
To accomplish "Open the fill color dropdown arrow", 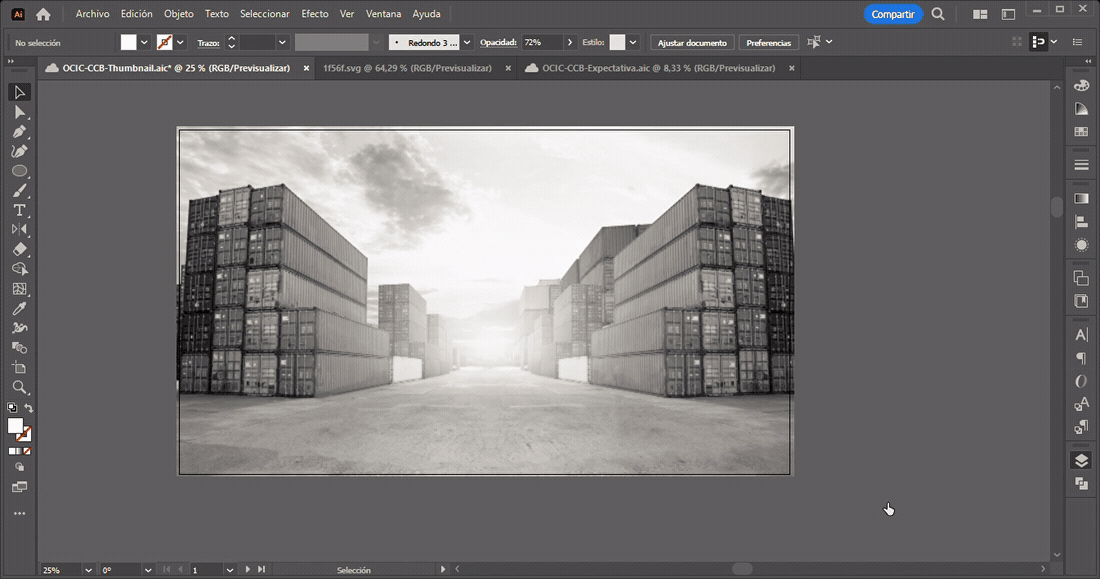I will pyautogui.click(x=144, y=42).
